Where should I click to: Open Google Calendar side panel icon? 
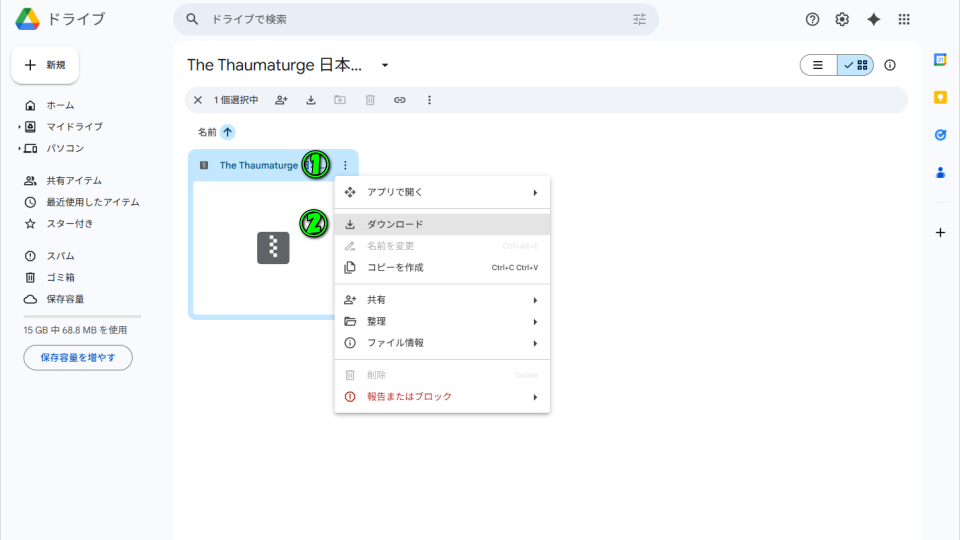[940, 59]
